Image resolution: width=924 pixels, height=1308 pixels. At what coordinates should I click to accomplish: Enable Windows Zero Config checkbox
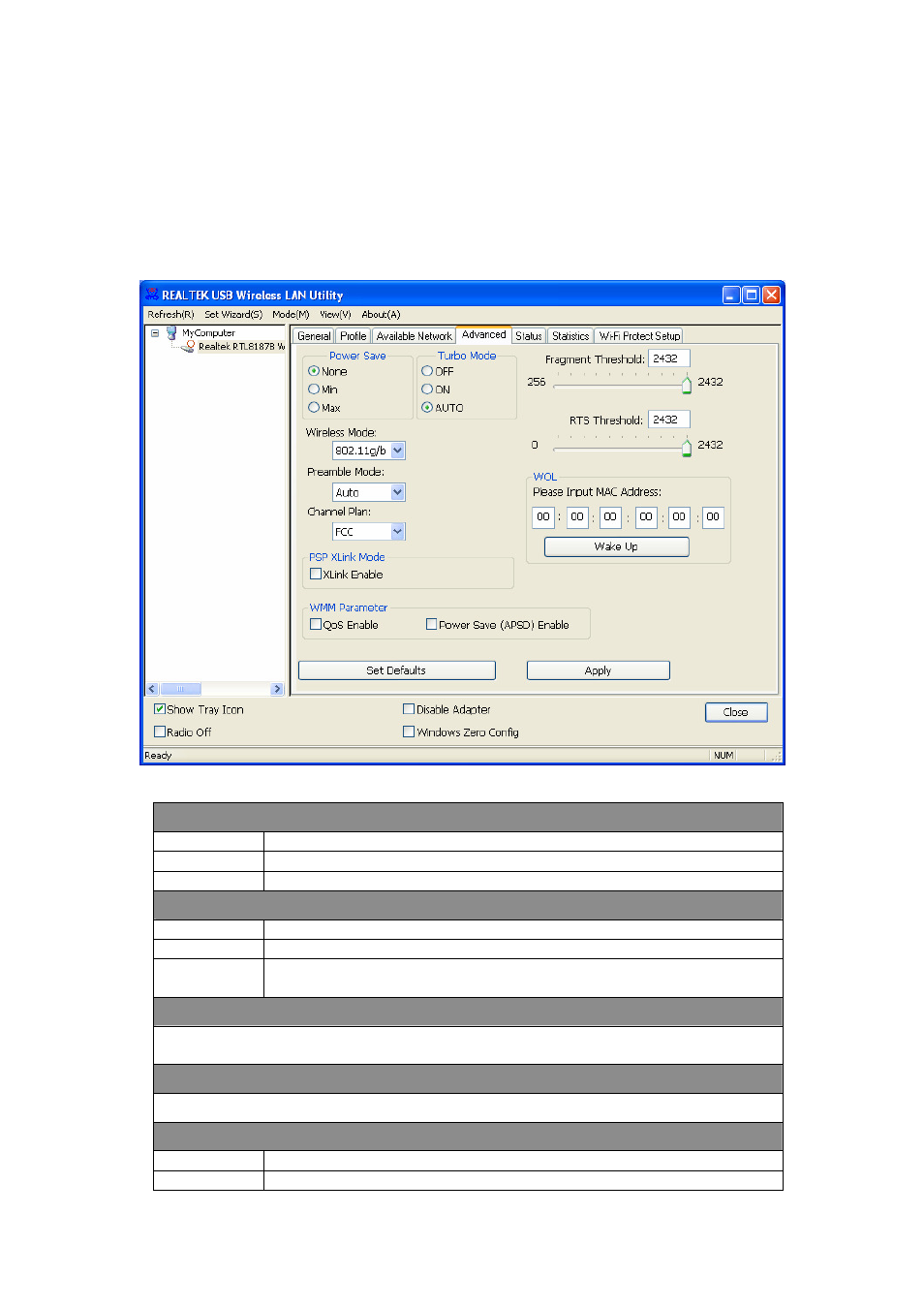(x=409, y=732)
